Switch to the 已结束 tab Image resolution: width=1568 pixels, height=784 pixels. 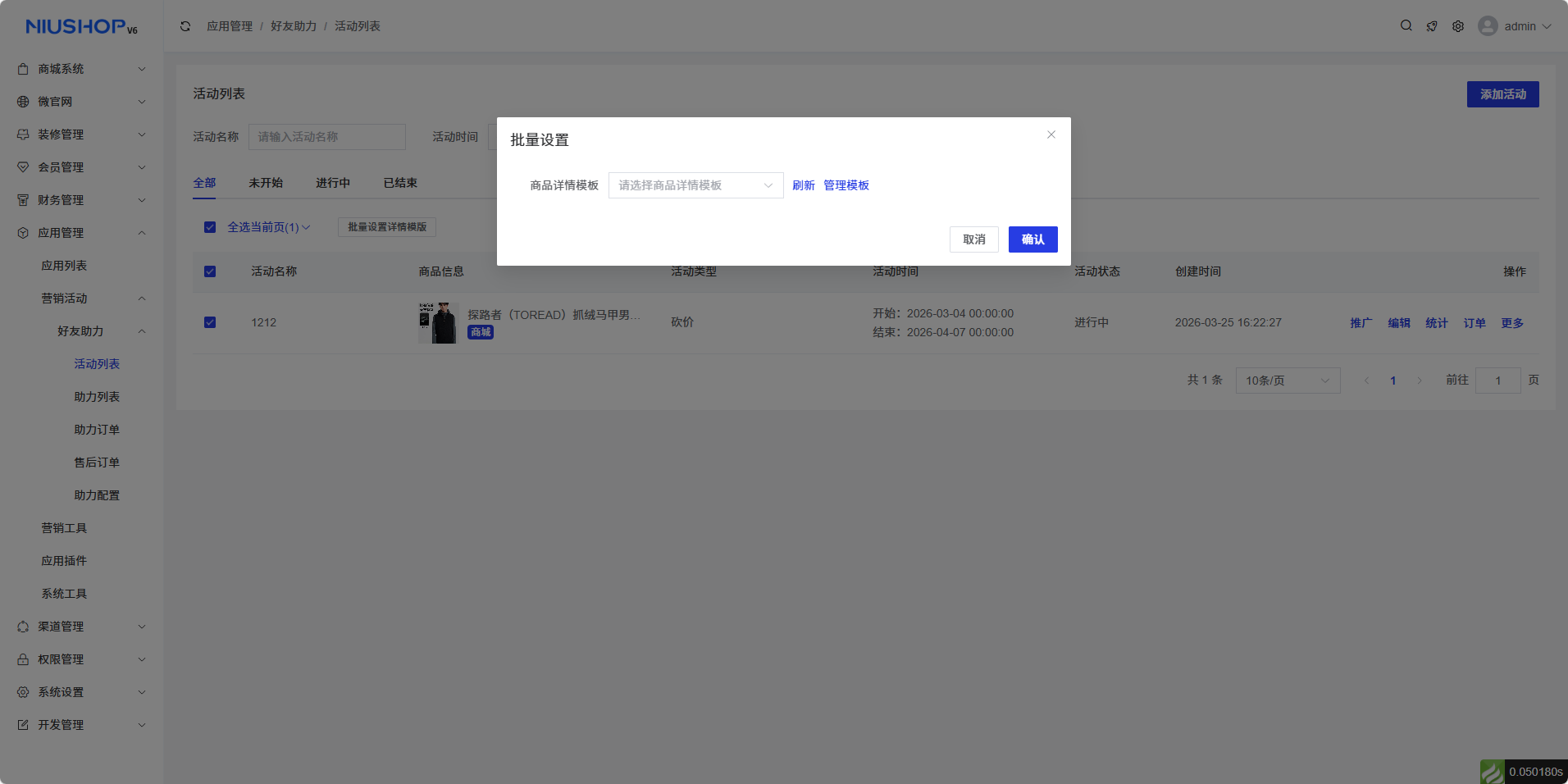(x=400, y=183)
